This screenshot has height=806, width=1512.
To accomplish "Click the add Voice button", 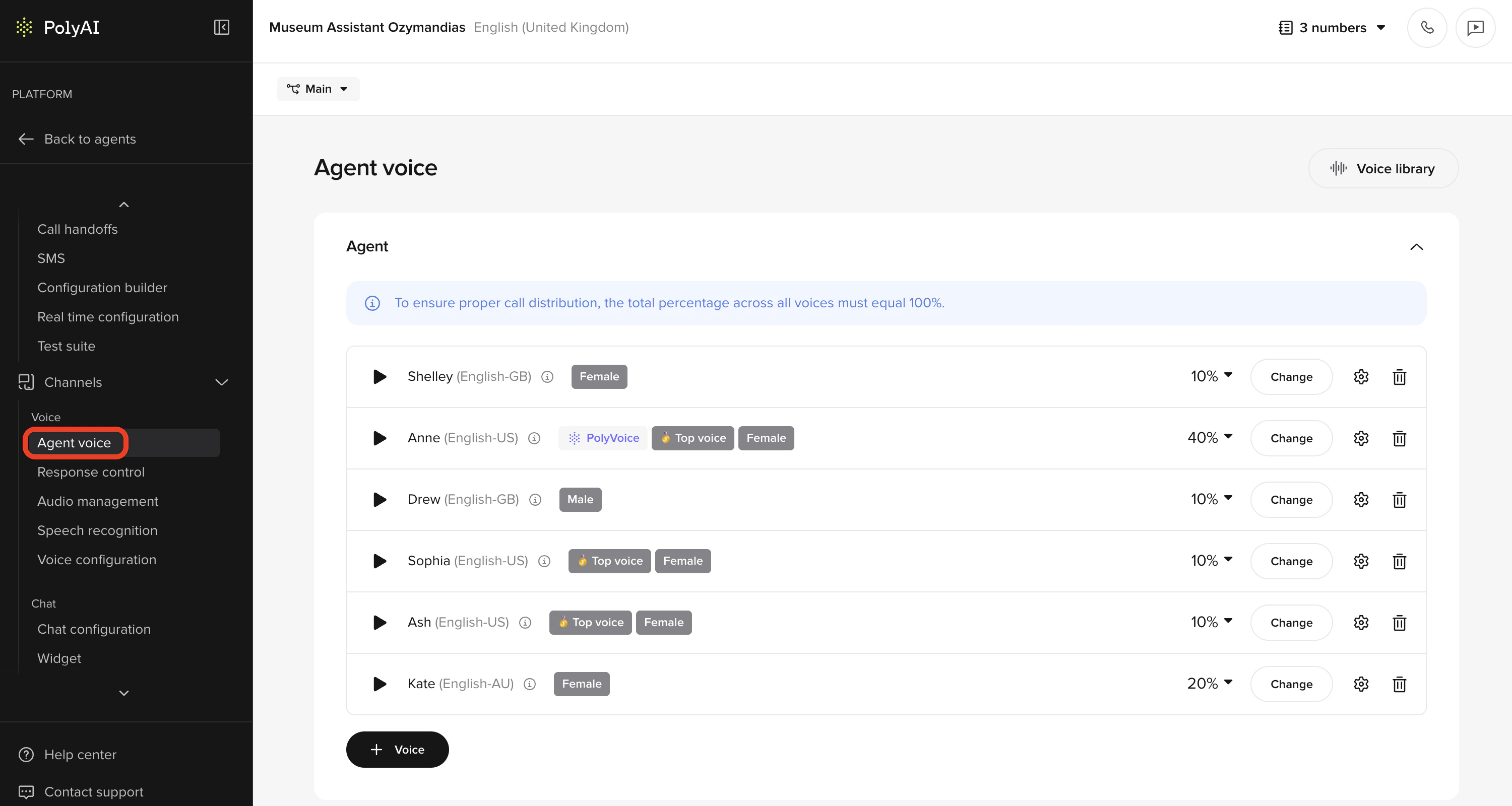I will click(397, 749).
